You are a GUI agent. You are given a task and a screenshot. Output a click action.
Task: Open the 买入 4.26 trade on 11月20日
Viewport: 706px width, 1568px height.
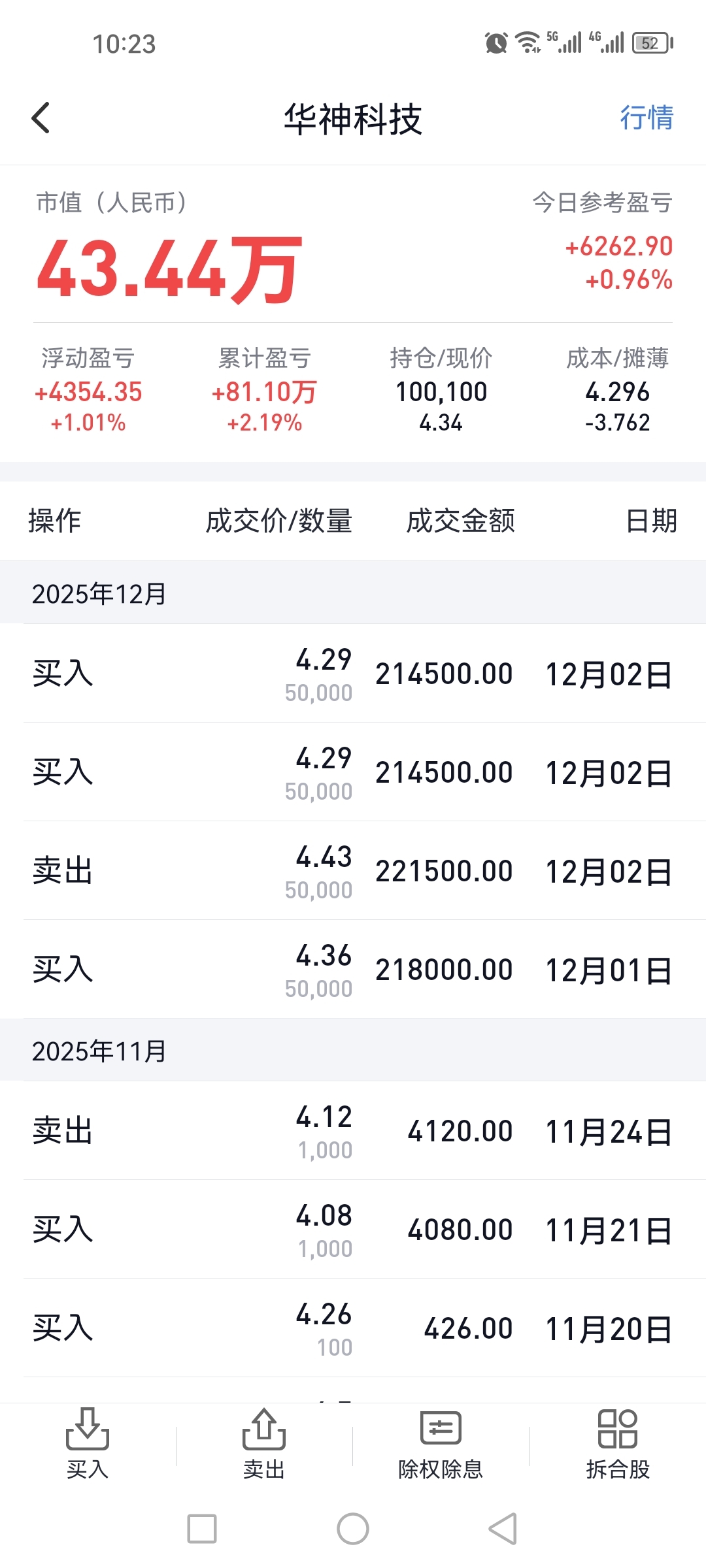[353, 1328]
